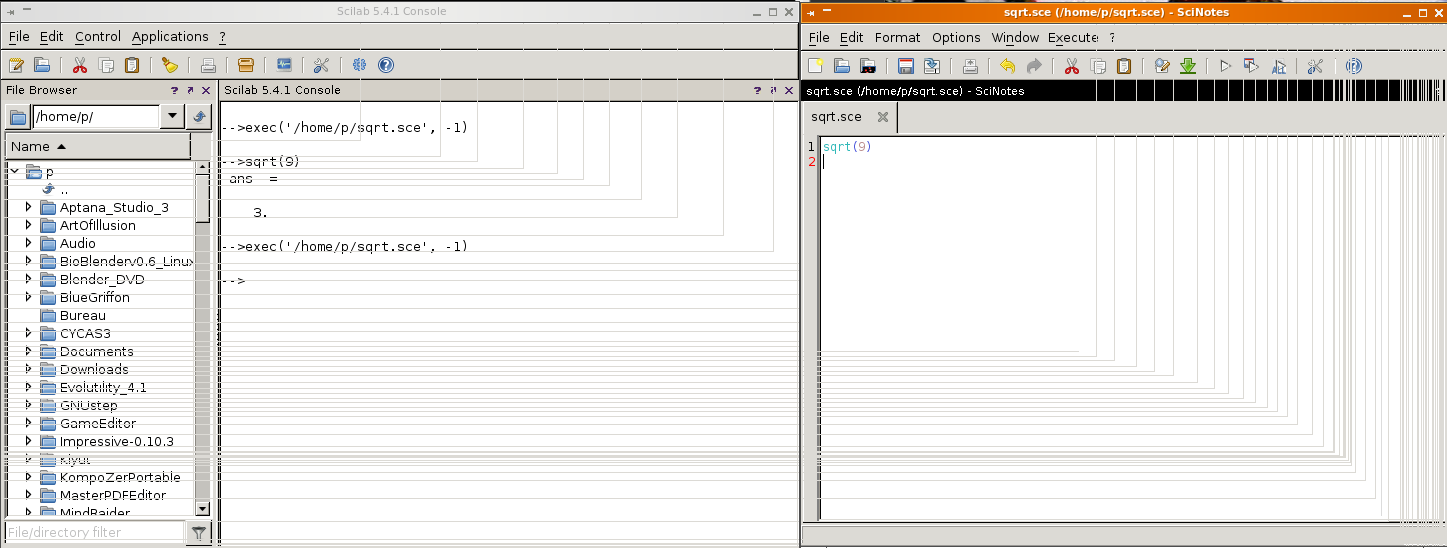Click Cut scissors icon in Console toolbar
The image size is (1447, 548).
coord(79,65)
